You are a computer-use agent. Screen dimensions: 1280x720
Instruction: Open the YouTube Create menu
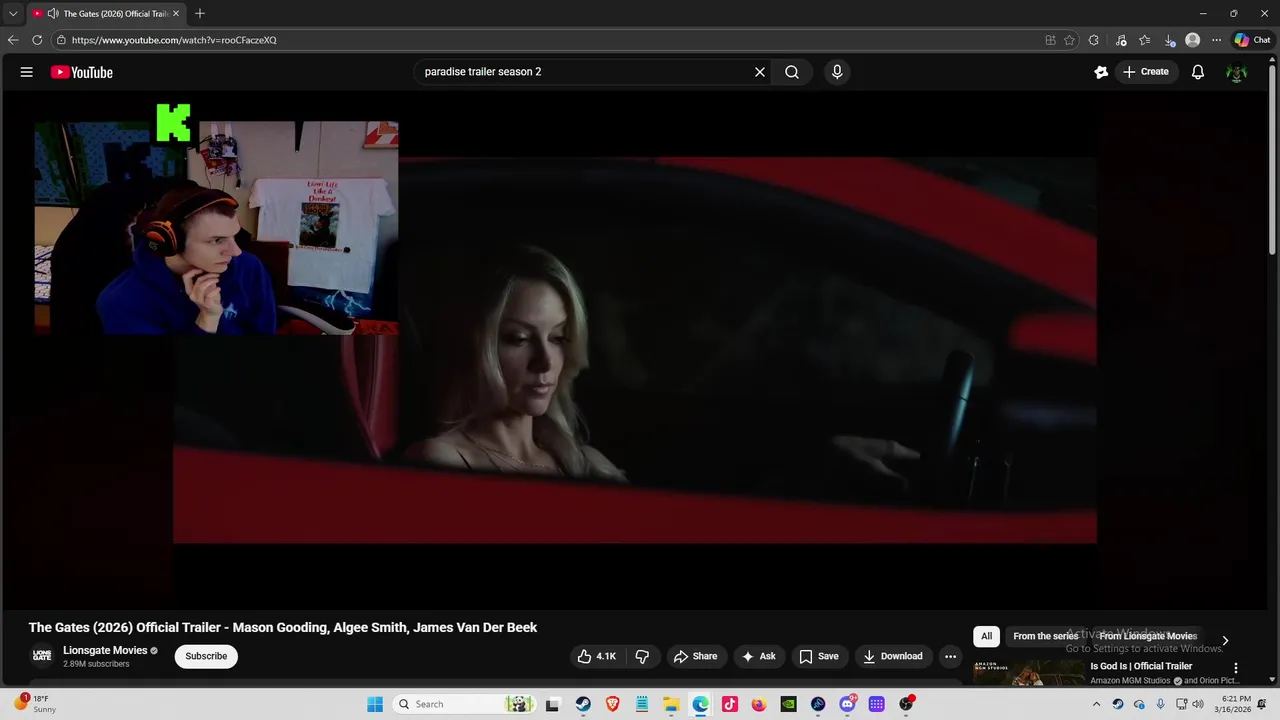tap(1146, 72)
